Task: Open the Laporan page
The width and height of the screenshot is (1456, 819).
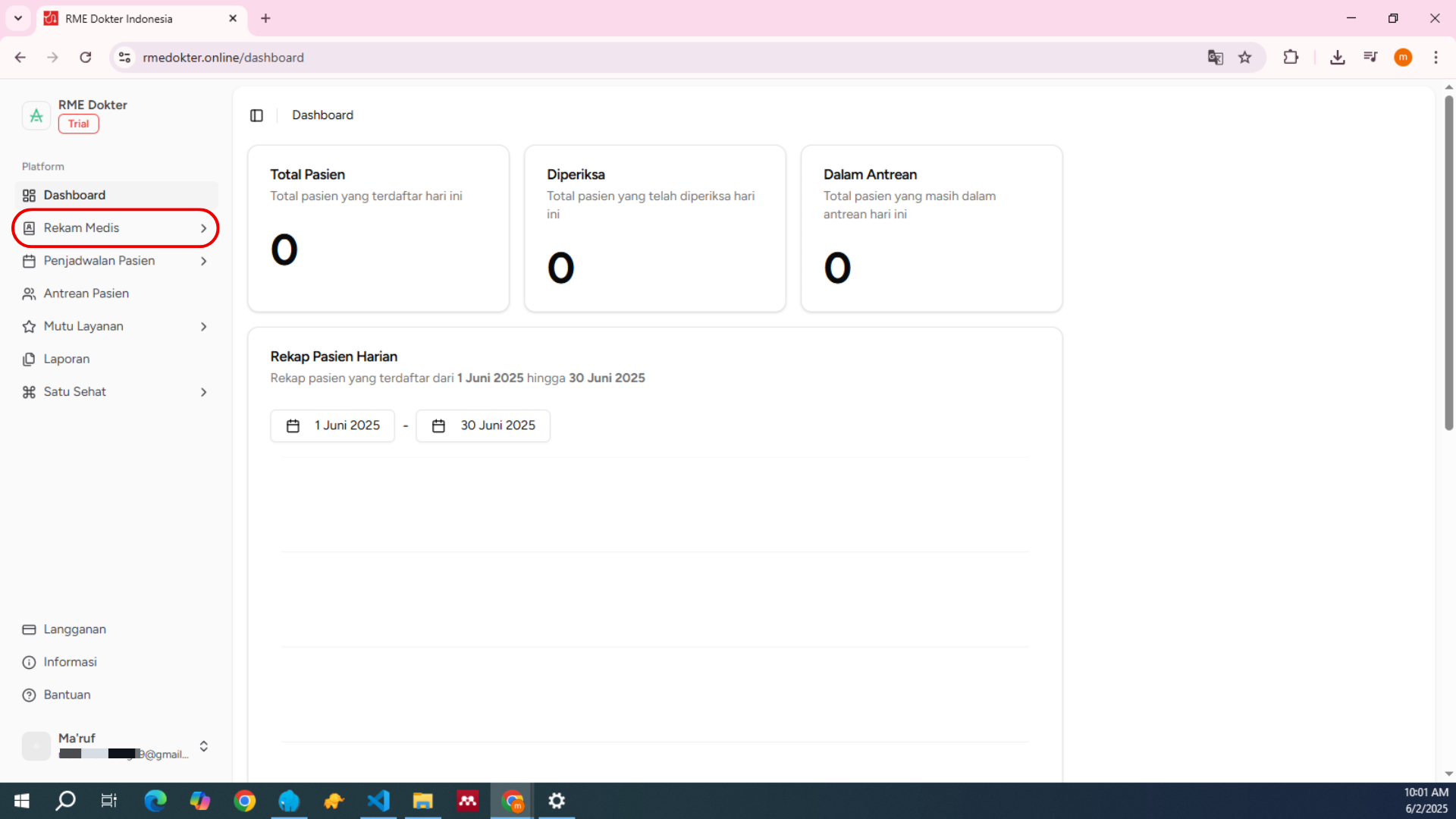Action: 66,359
